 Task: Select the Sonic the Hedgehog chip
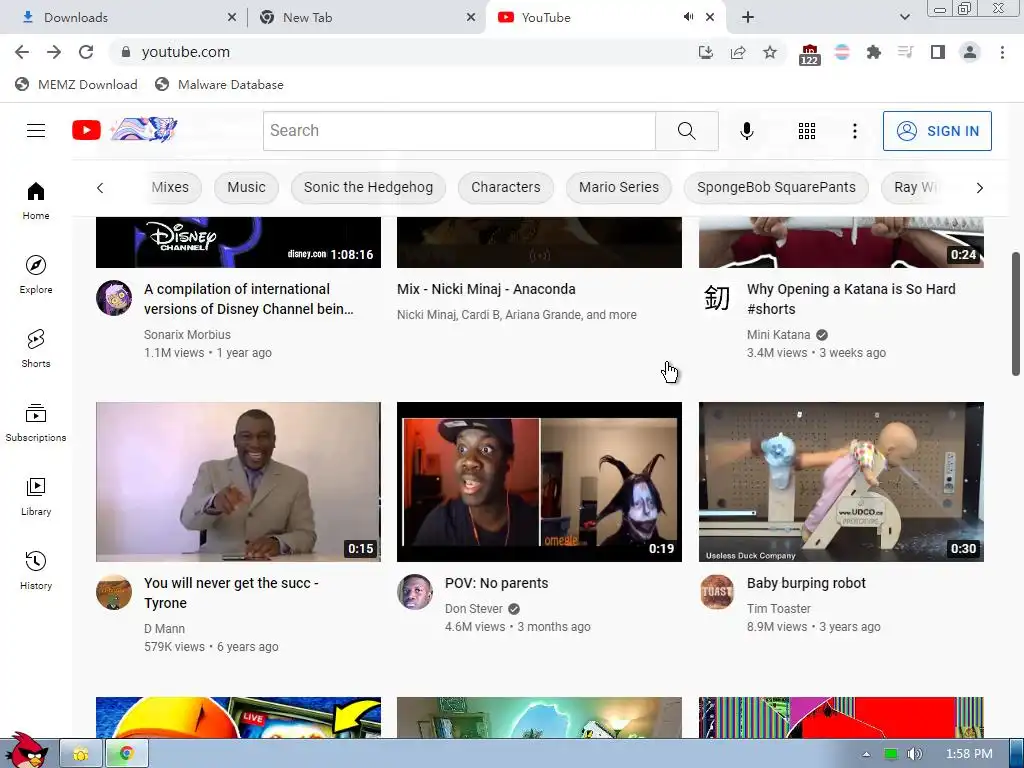pyautogui.click(x=368, y=187)
